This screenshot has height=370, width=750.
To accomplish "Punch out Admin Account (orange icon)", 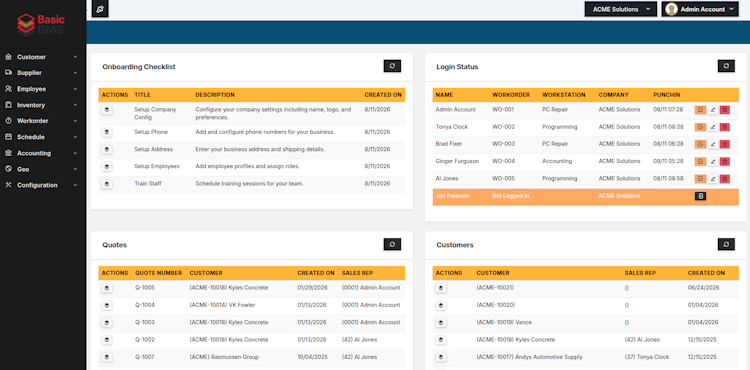I will (x=700, y=110).
